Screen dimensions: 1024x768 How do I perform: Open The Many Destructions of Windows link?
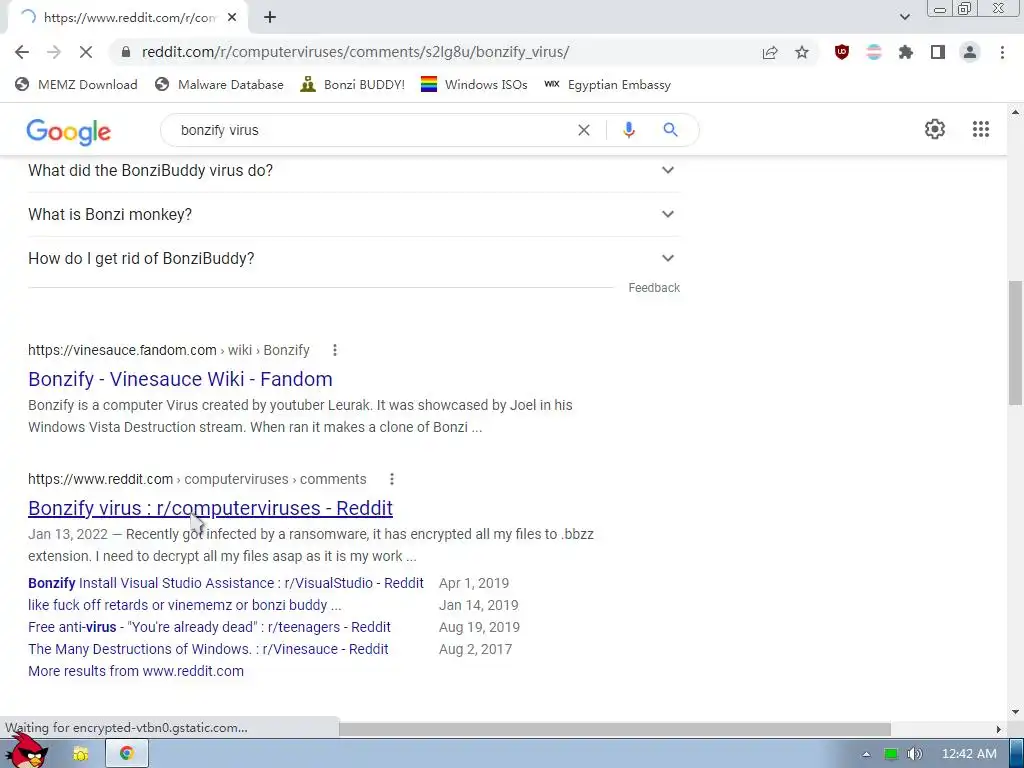click(x=208, y=649)
